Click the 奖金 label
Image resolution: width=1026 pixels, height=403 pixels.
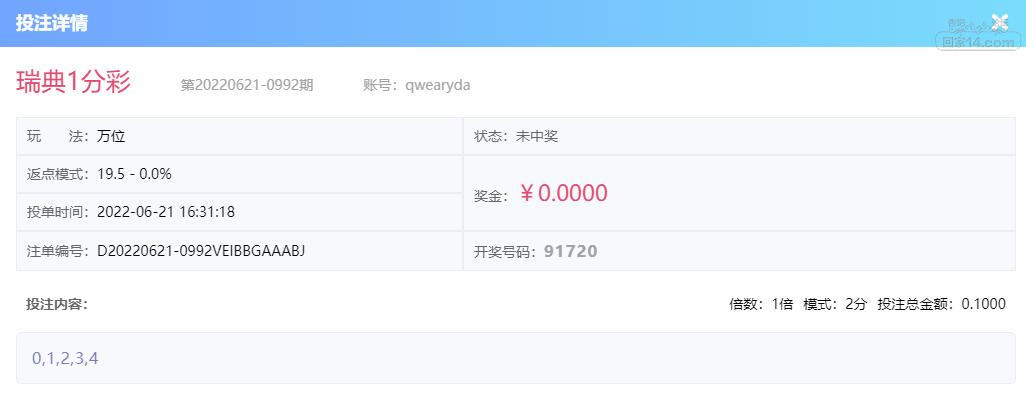coord(493,196)
